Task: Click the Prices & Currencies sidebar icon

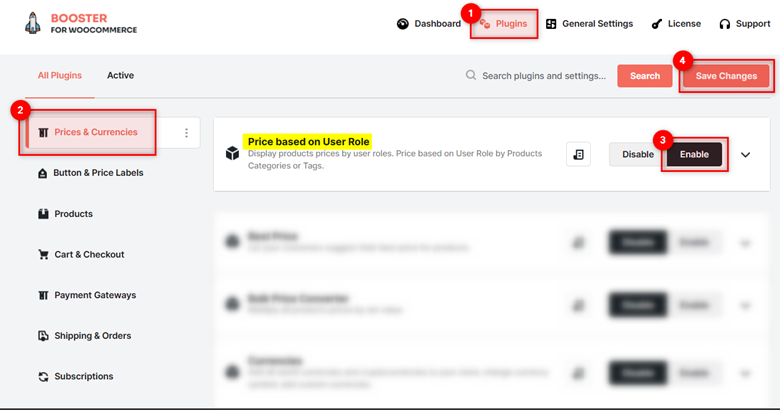Action: coord(43,132)
